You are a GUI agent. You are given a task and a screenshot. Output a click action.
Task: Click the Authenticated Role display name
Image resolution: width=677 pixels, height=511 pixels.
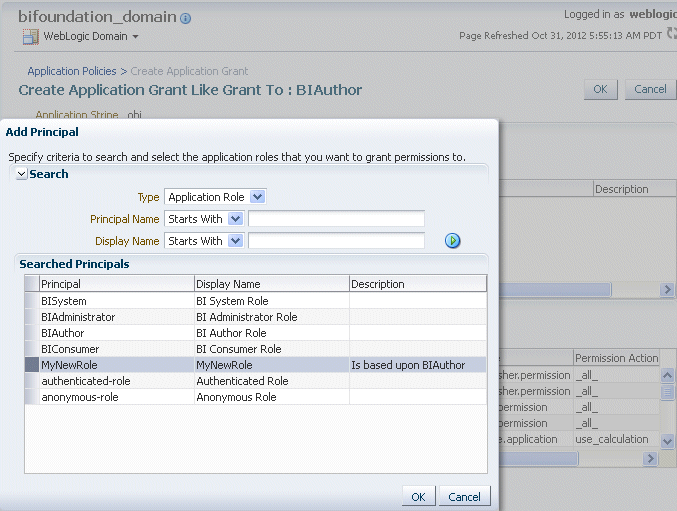[x=242, y=381]
